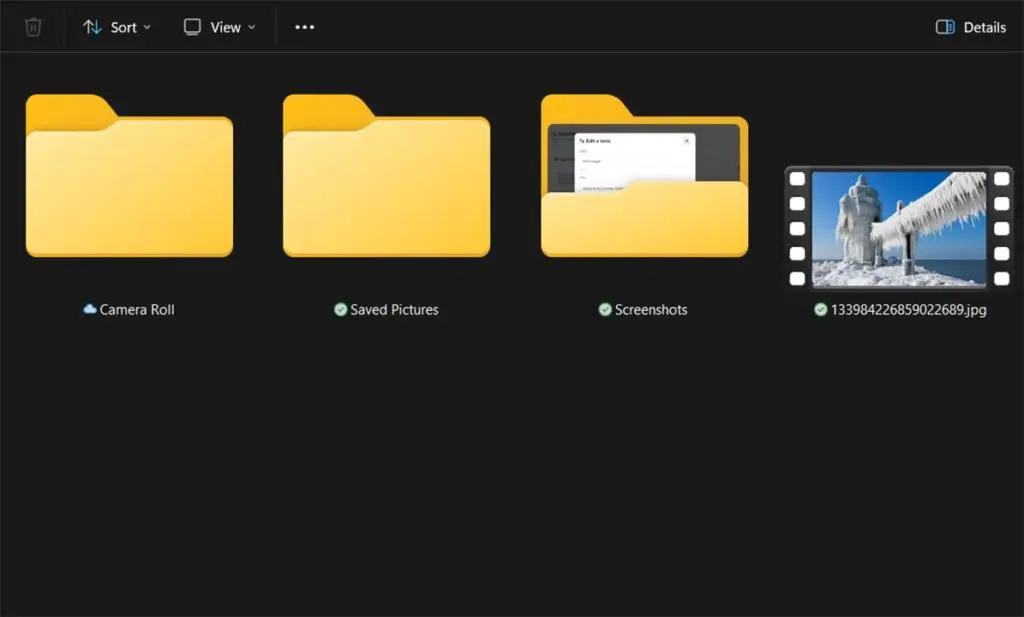Click the Camera Roll label

(x=136, y=309)
